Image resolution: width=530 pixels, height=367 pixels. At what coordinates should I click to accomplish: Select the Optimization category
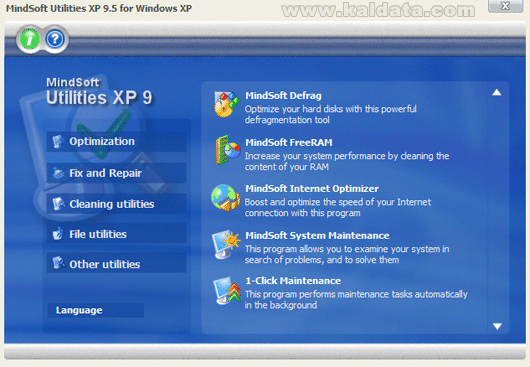click(116, 141)
